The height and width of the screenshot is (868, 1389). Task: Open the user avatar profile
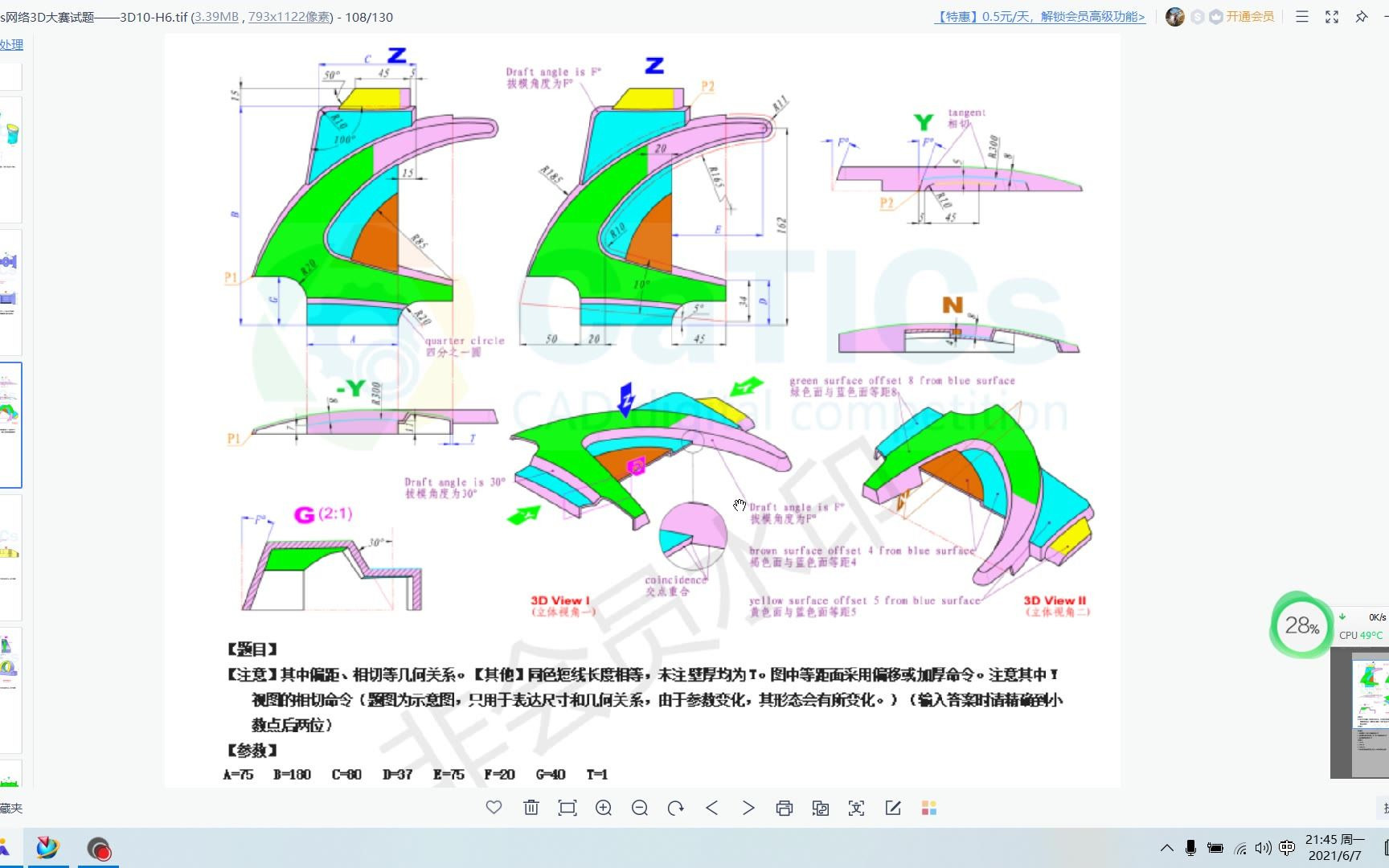(x=1175, y=16)
